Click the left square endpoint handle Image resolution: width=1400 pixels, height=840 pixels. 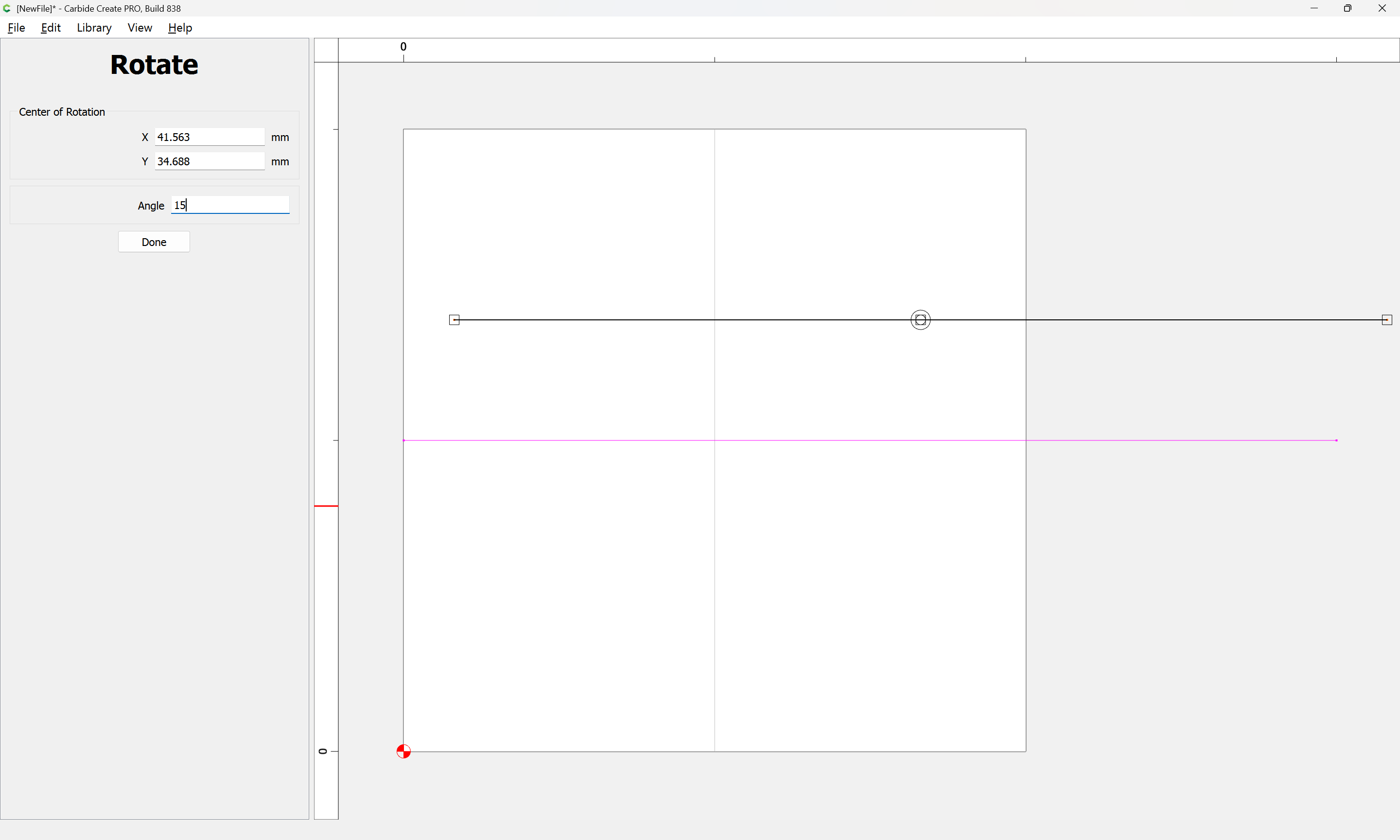[454, 320]
